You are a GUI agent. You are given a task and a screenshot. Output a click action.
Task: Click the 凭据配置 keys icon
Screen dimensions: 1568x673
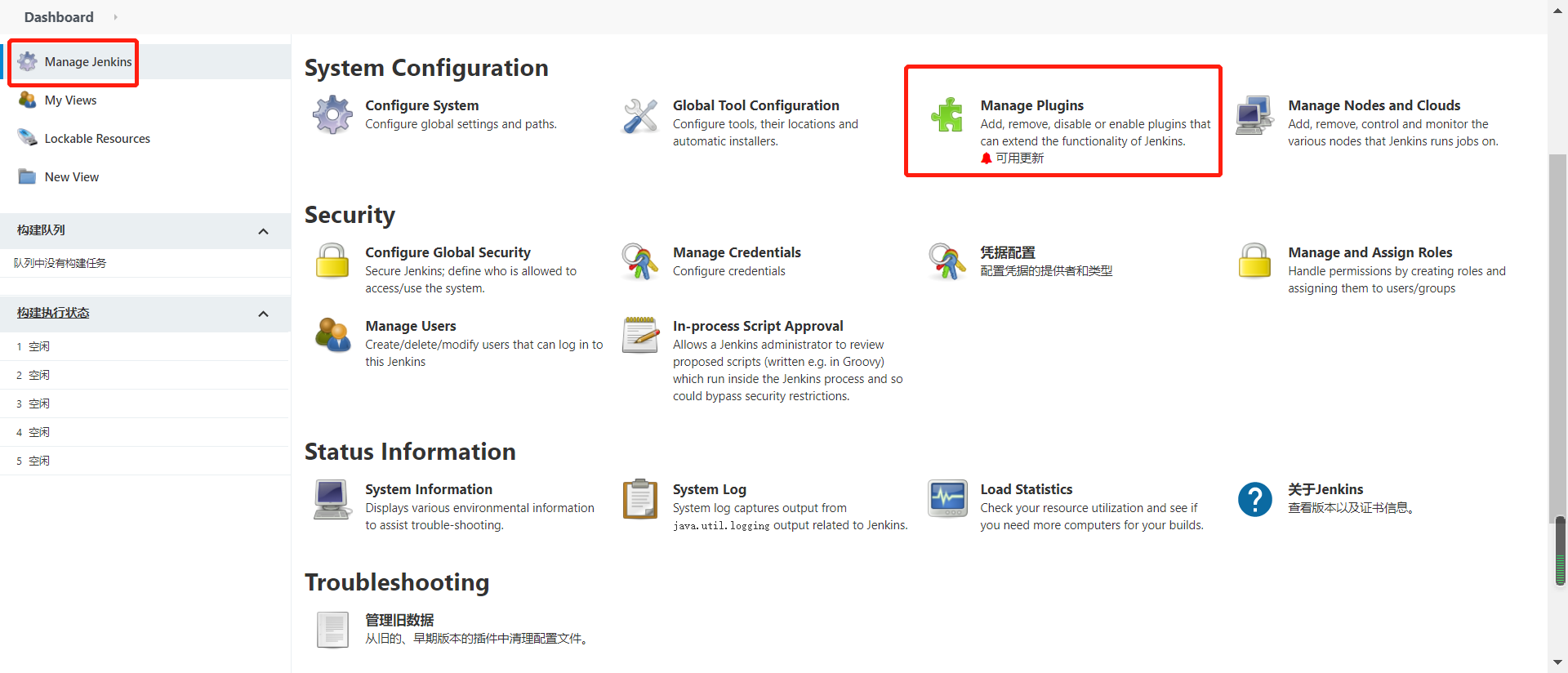point(947,261)
